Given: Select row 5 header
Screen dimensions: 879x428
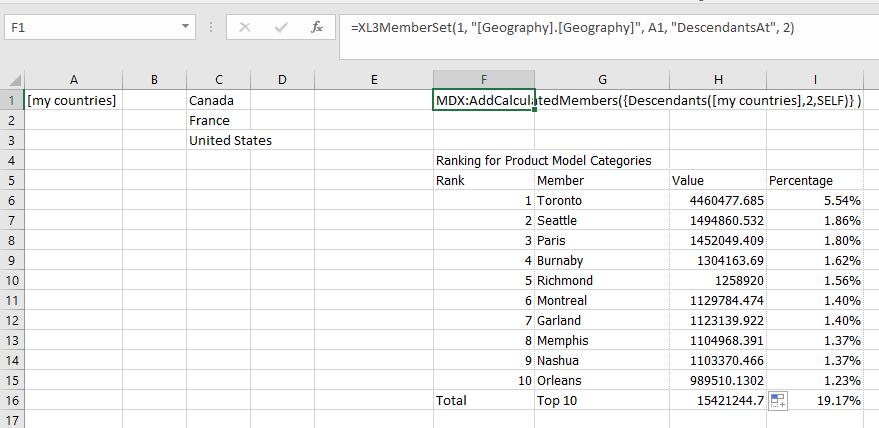Looking at the screenshot, I should point(12,180).
